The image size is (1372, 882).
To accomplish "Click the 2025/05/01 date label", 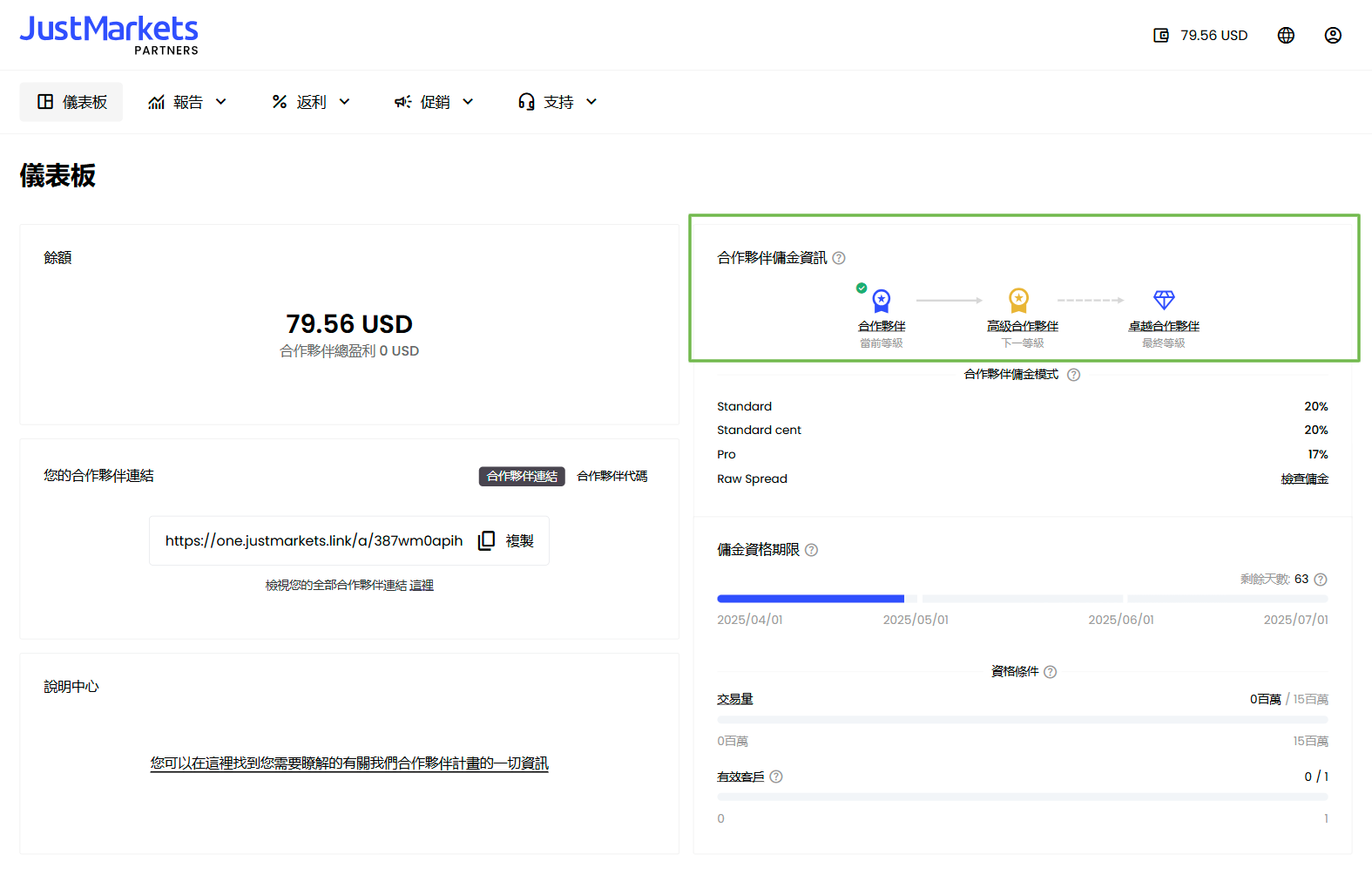I will pos(916,620).
